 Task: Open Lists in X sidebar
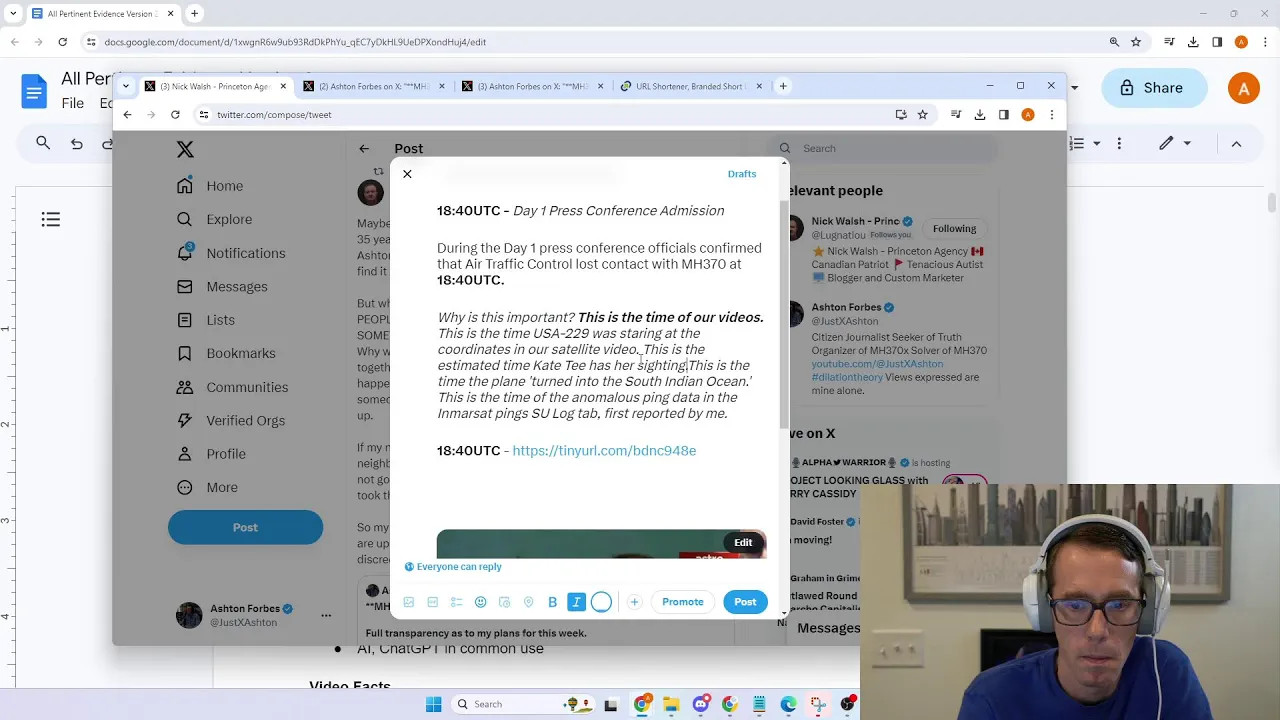pyautogui.click(x=206, y=320)
